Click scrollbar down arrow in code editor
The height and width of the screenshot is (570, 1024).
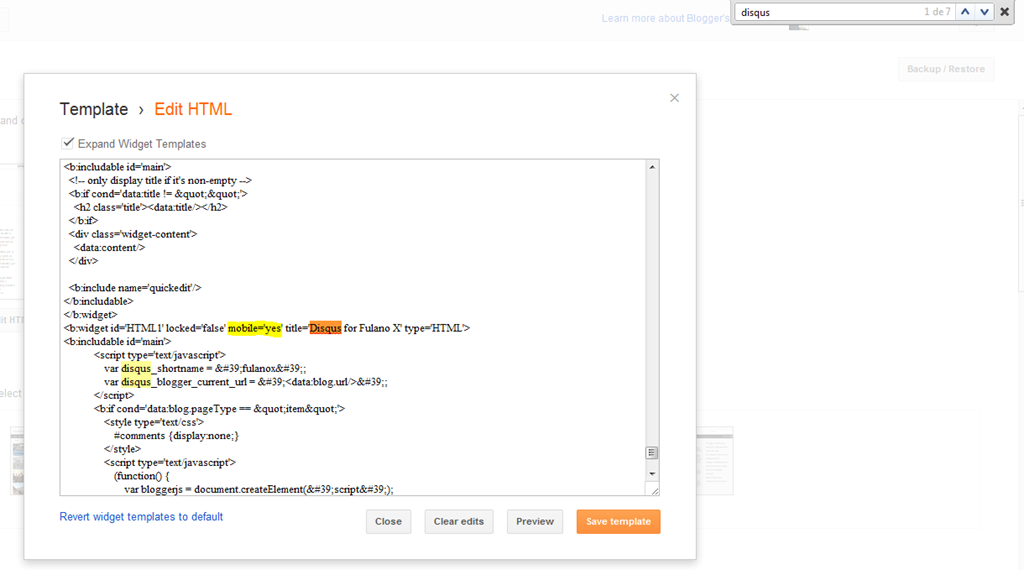[652, 473]
